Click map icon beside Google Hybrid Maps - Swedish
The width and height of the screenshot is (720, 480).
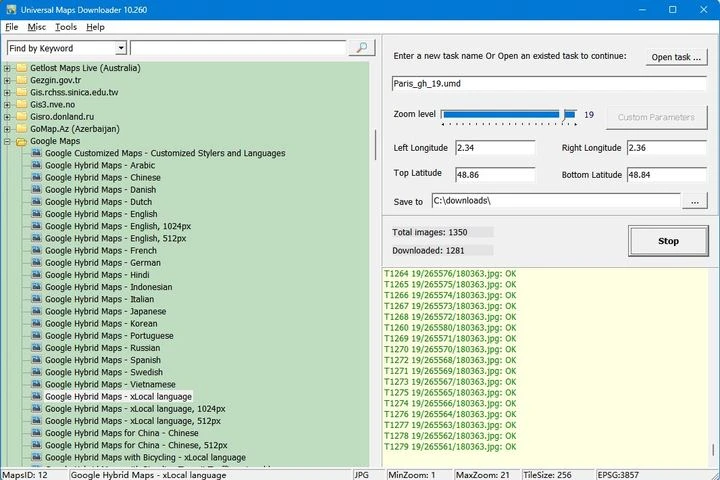[36, 372]
